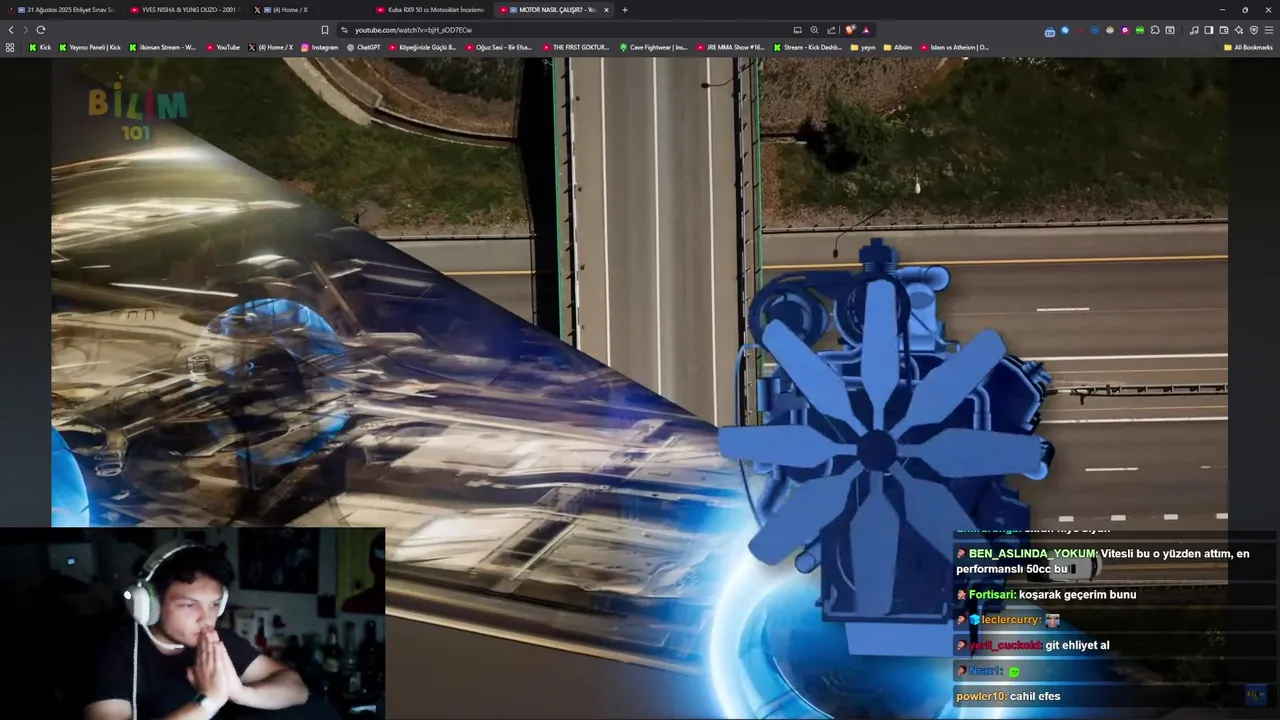This screenshot has height=720, width=1280.
Task: Open the JRE MMA Show bookmark
Action: (x=730, y=47)
